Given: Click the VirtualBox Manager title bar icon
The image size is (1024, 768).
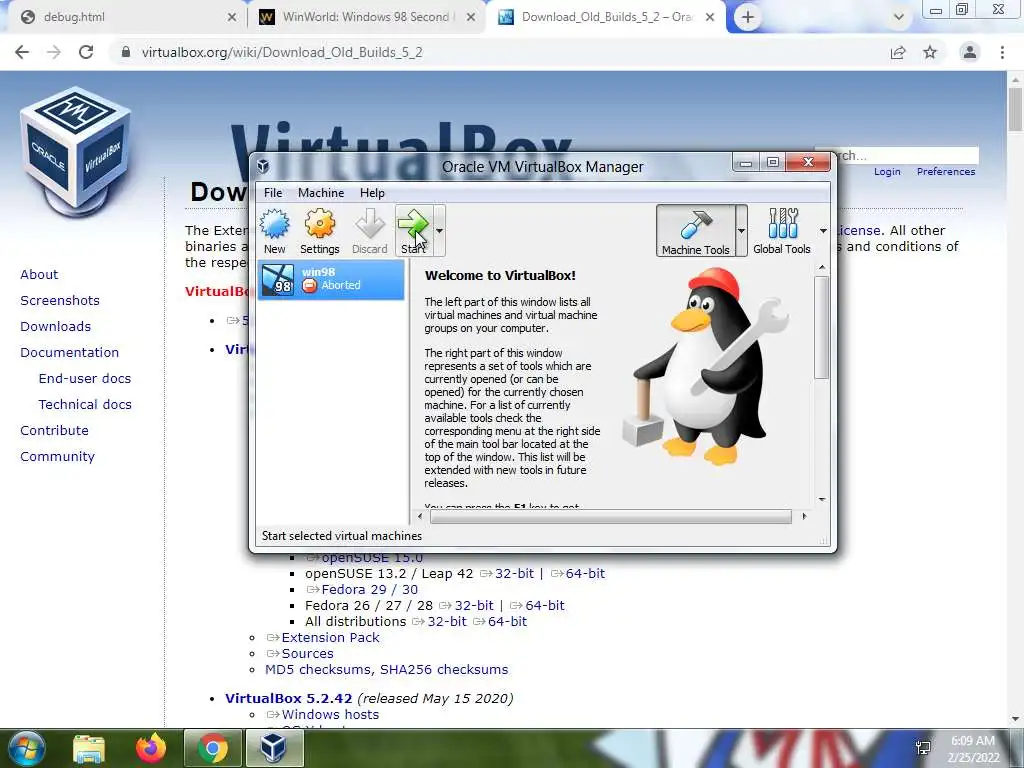Looking at the screenshot, I should click(263, 166).
